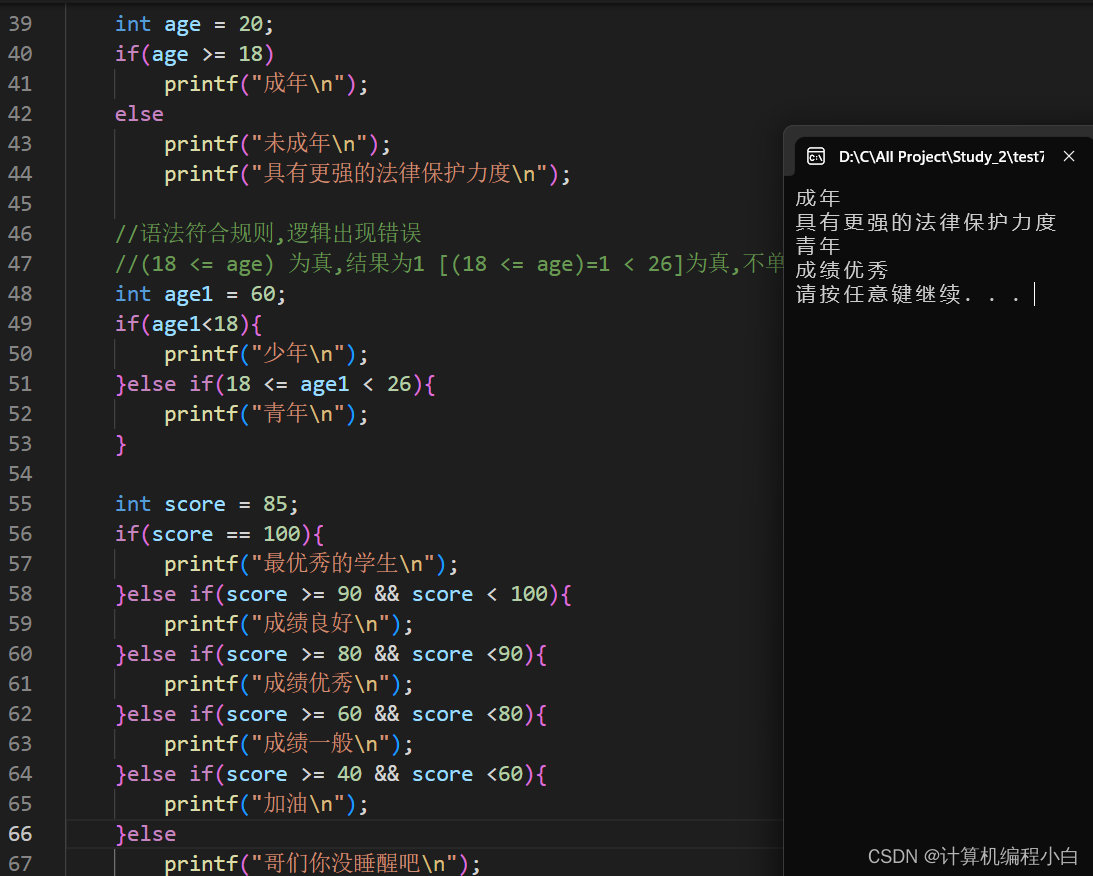Click the printf("最优秀的学生\n") statement
Screen dimensions: 1093x876
(x=311, y=564)
